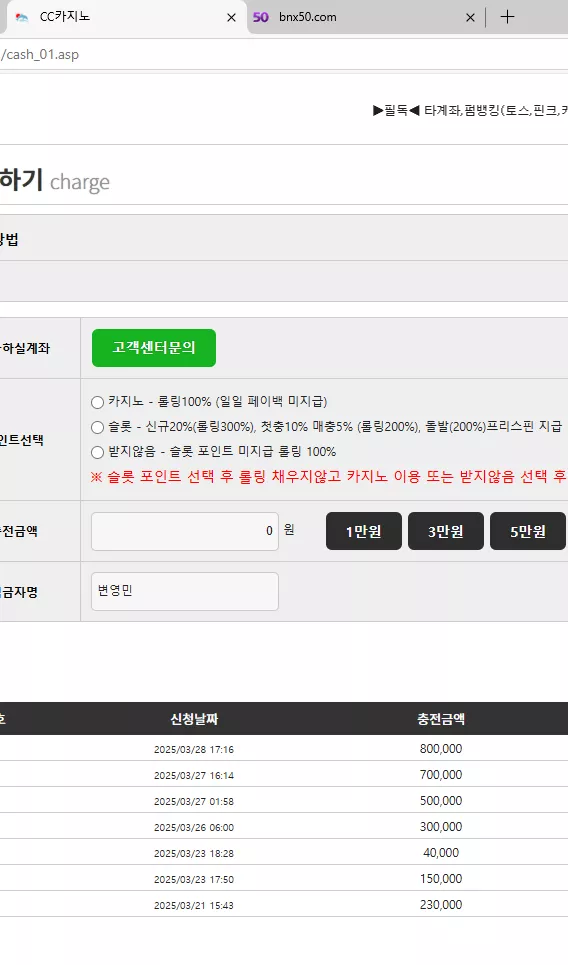The width and height of the screenshot is (568, 965).
Task: Add 3만원 to charge amount
Action: click(x=446, y=531)
